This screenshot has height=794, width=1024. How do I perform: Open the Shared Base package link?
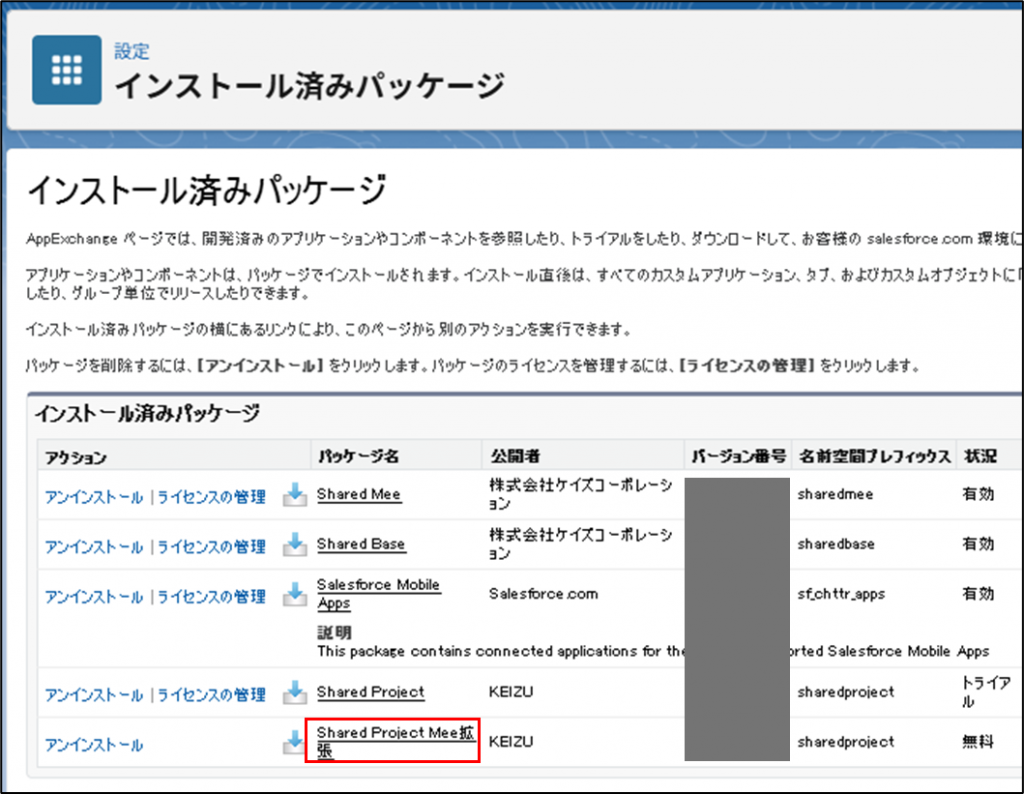[x=360, y=544]
